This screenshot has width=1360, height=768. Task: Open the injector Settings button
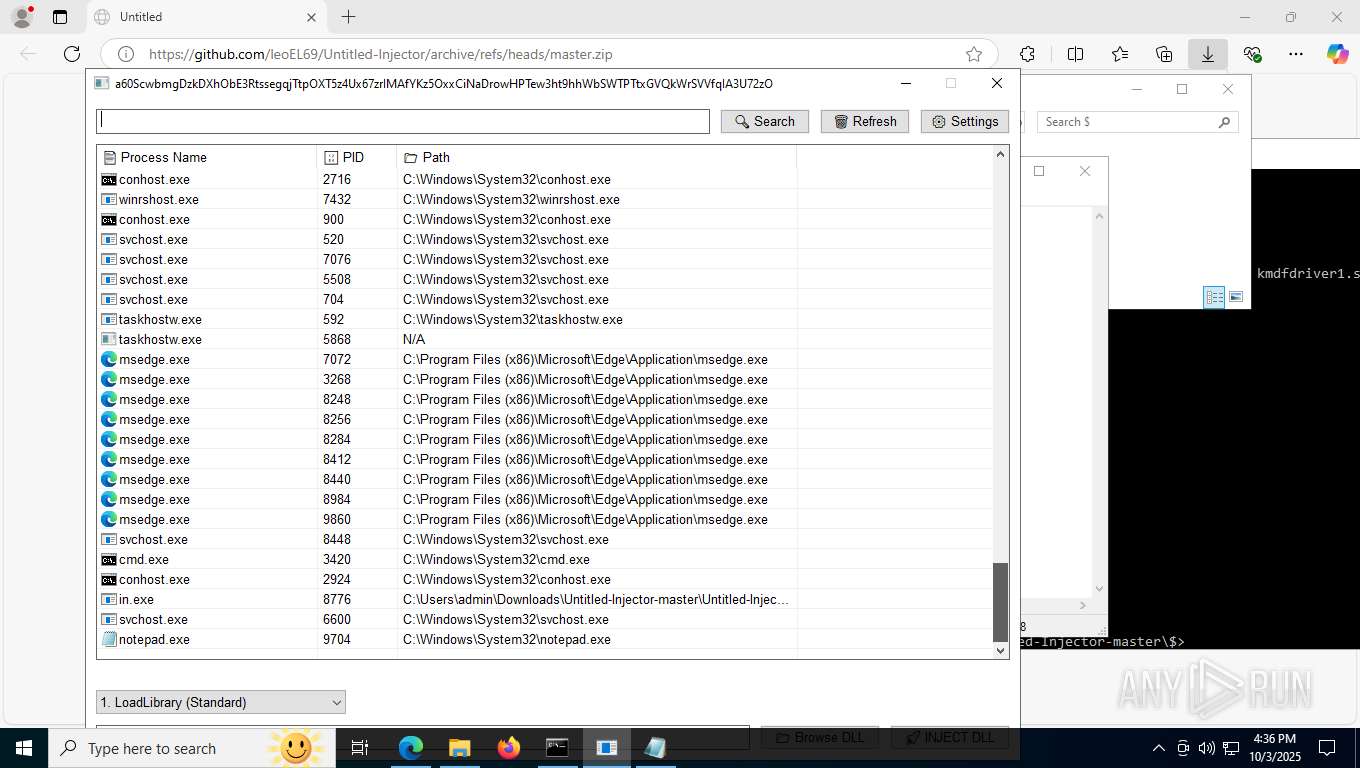click(965, 121)
